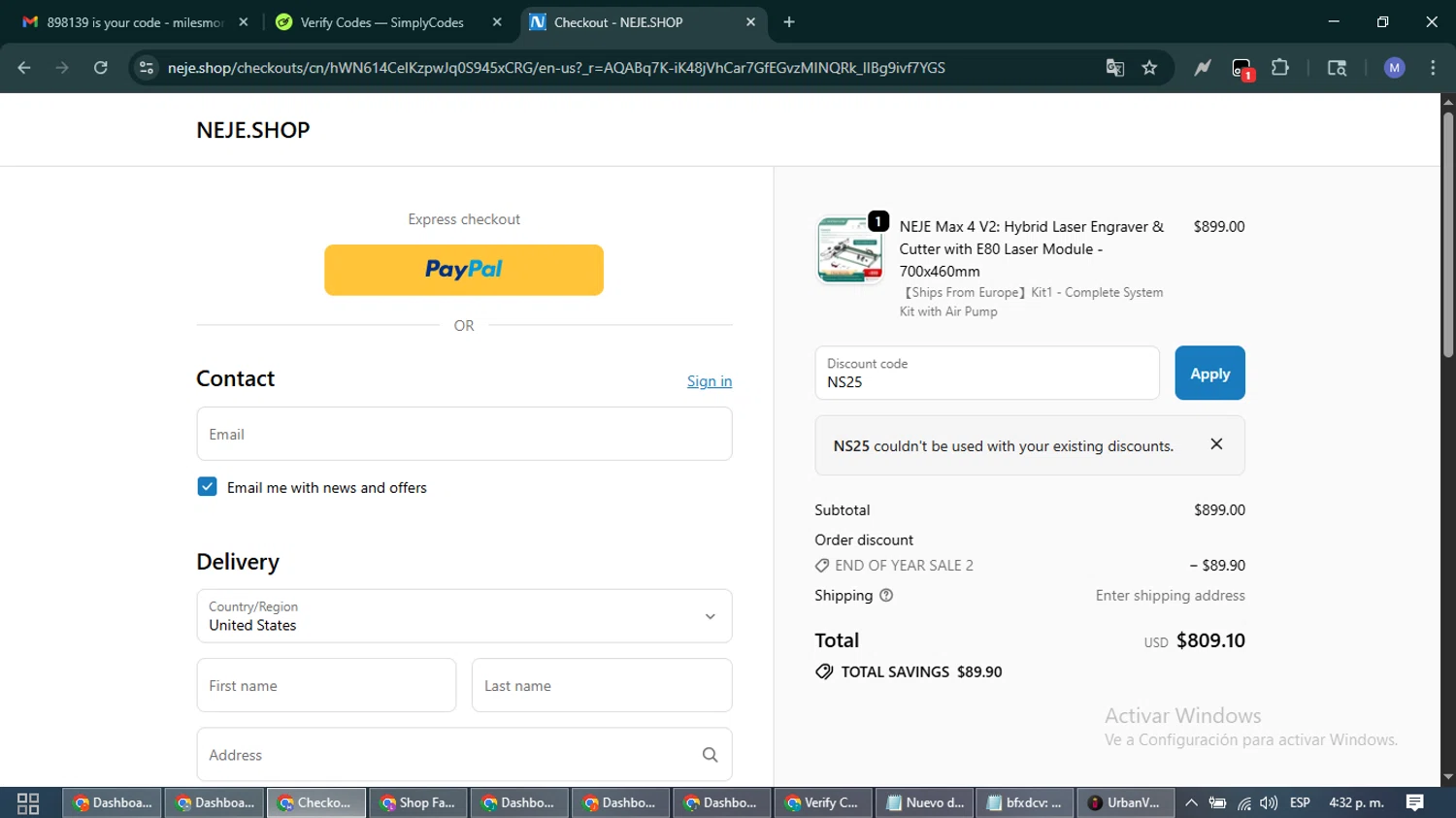The image size is (1456, 818).
Task: Open bfxdcv taskbar notepad window
Action: (x=1025, y=803)
